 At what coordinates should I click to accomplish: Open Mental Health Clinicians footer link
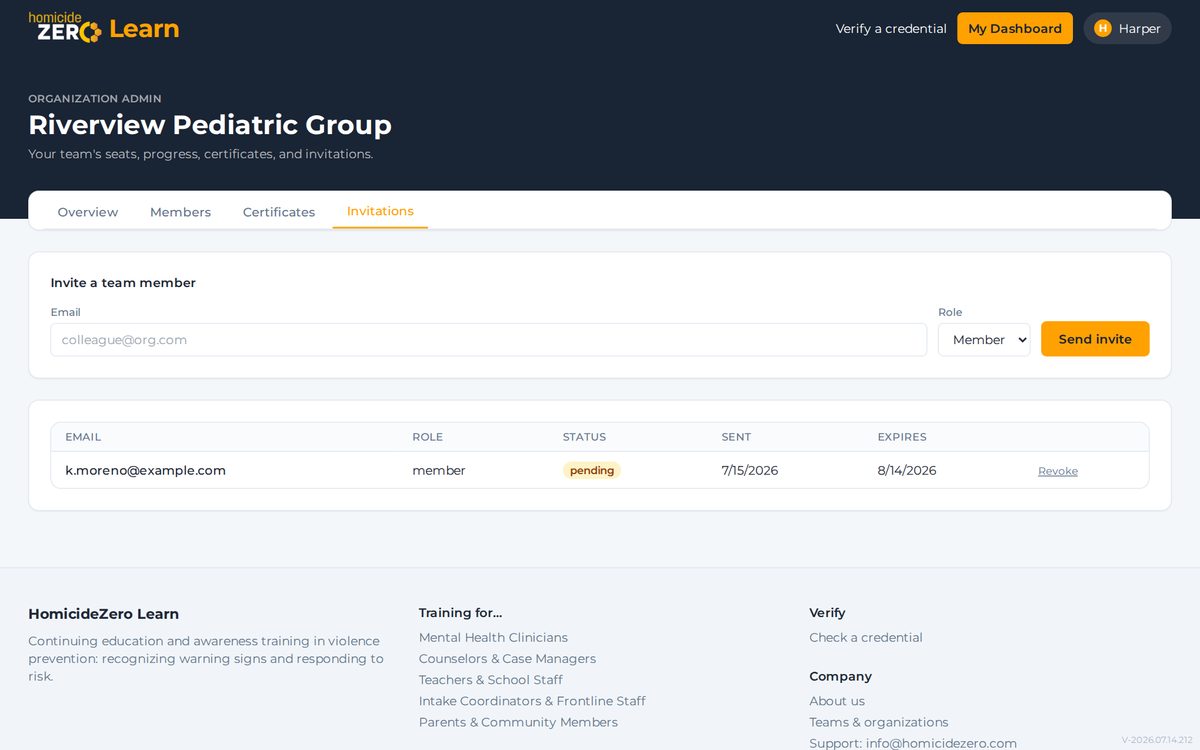[493, 637]
